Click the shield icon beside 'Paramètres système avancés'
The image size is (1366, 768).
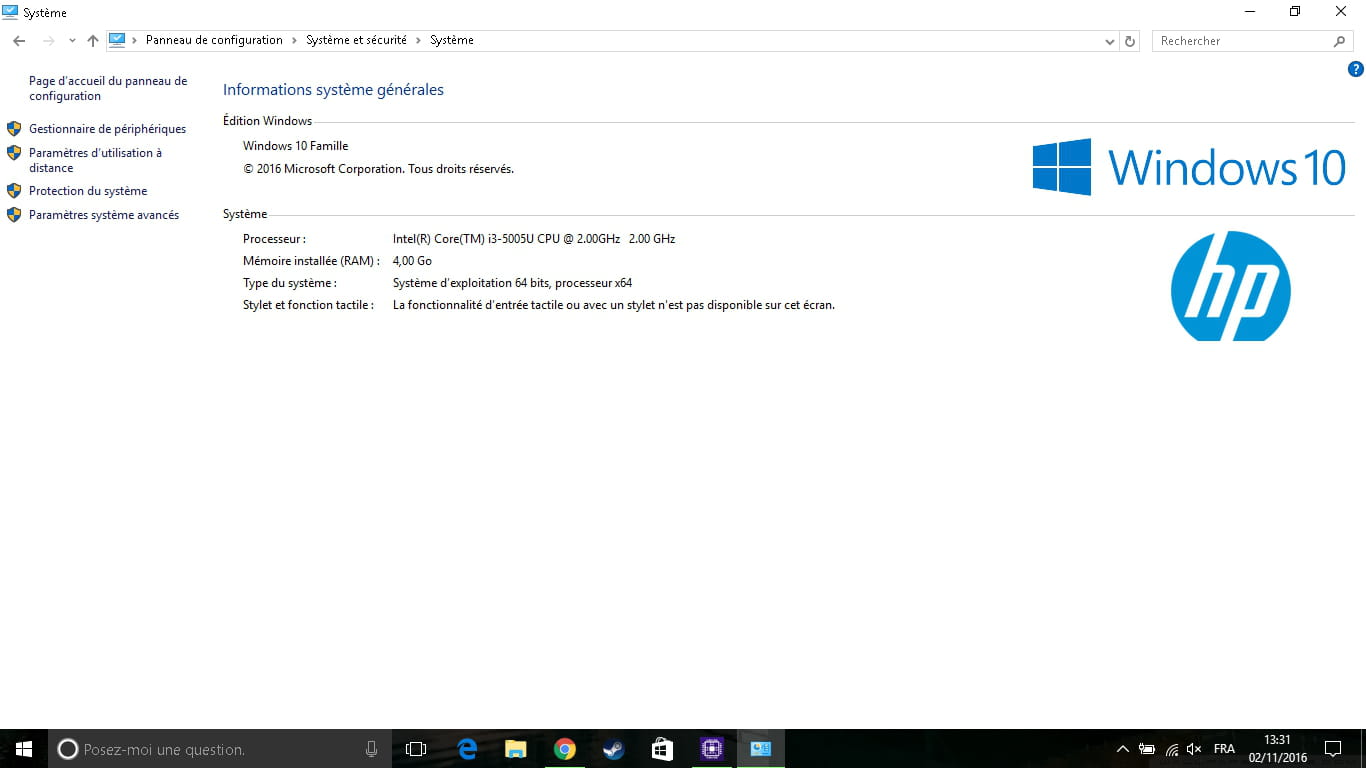pyautogui.click(x=14, y=215)
